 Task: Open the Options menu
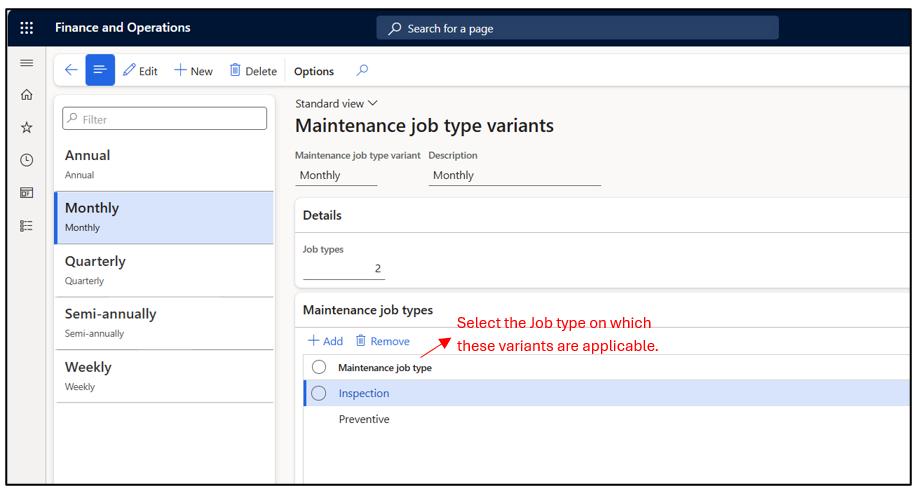pos(313,71)
